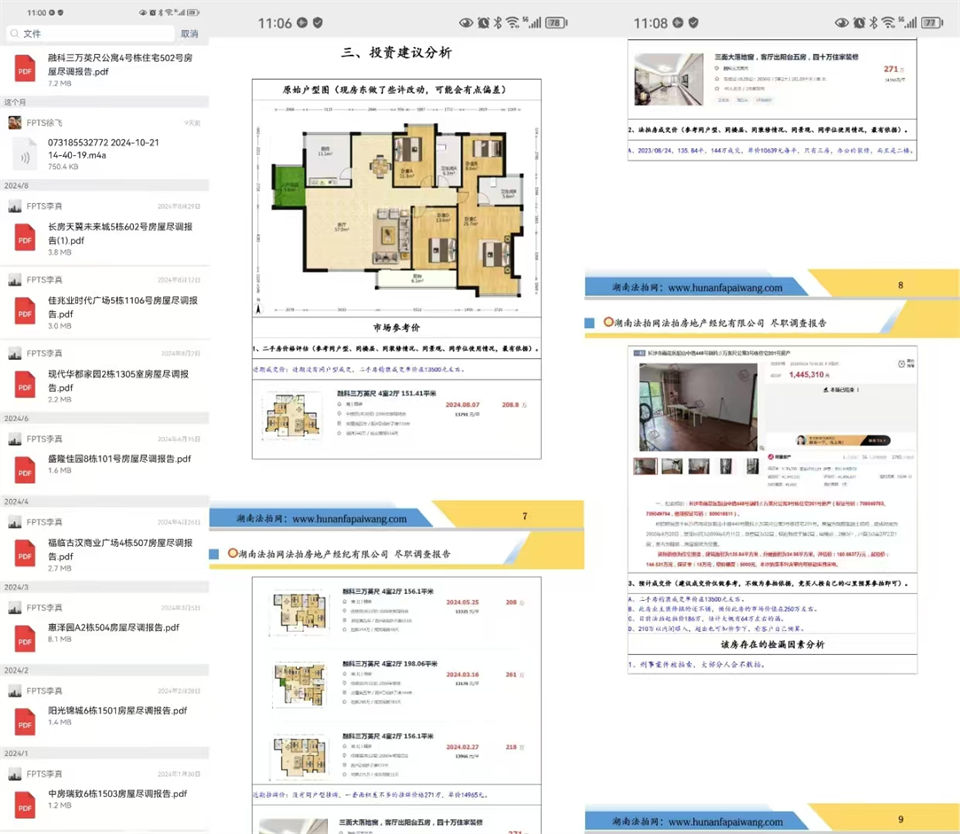The height and width of the screenshot is (834, 960).
Task: Tap the 取消 cancel button
Action: [x=188, y=33]
